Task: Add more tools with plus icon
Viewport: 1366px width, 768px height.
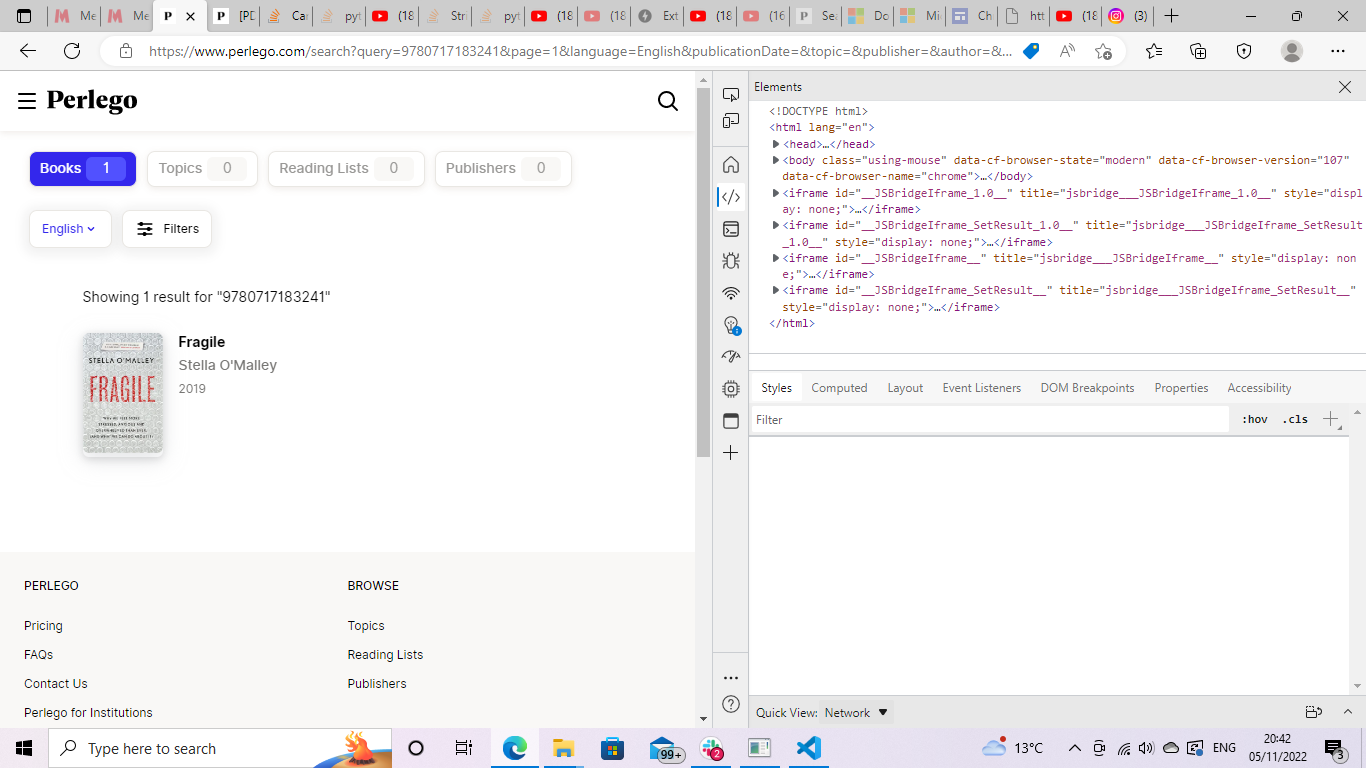Action: (x=731, y=453)
